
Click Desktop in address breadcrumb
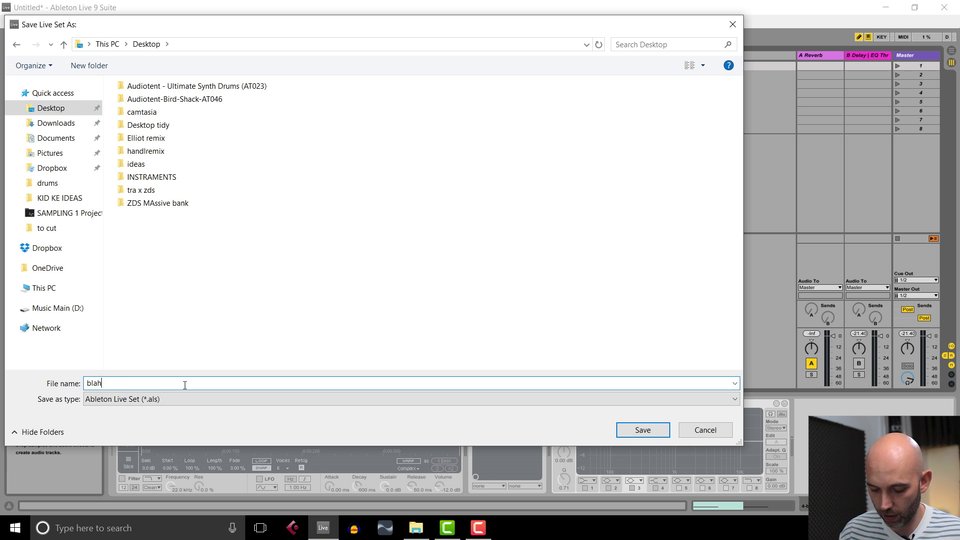click(146, 44)
